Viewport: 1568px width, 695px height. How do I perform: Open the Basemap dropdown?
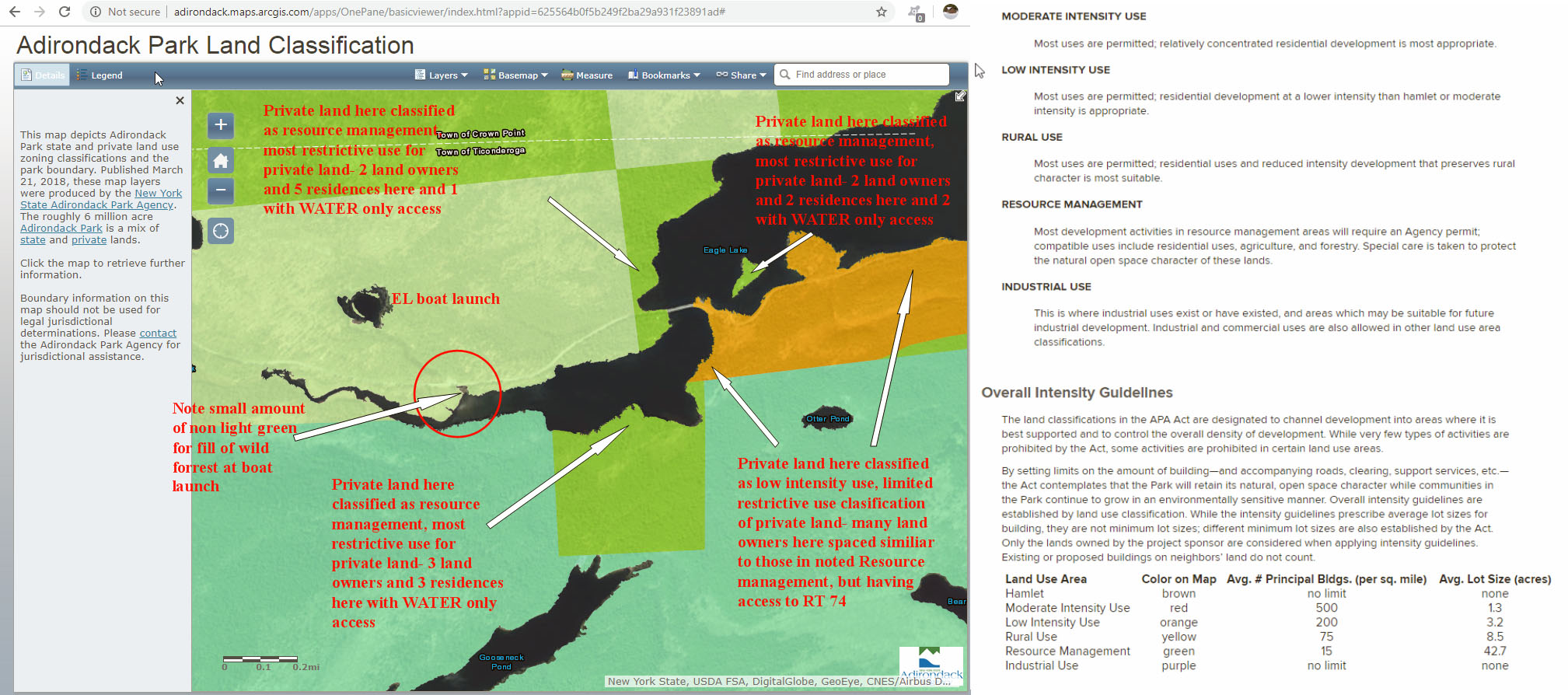pos(516,75)
